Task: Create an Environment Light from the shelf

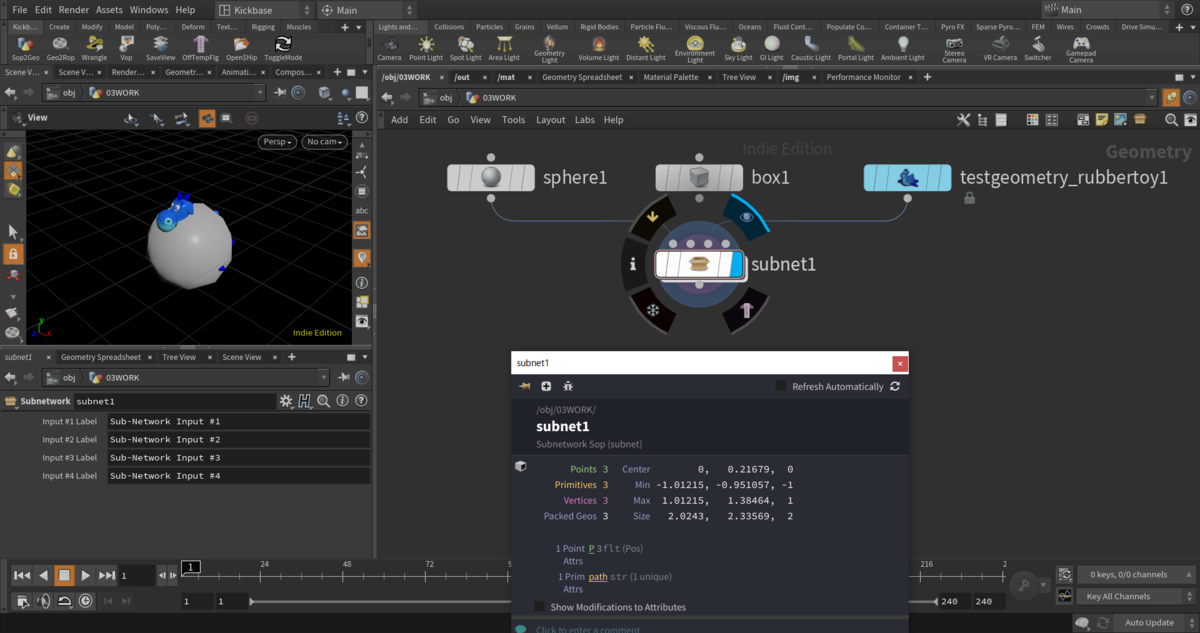Action: [695, 50]
